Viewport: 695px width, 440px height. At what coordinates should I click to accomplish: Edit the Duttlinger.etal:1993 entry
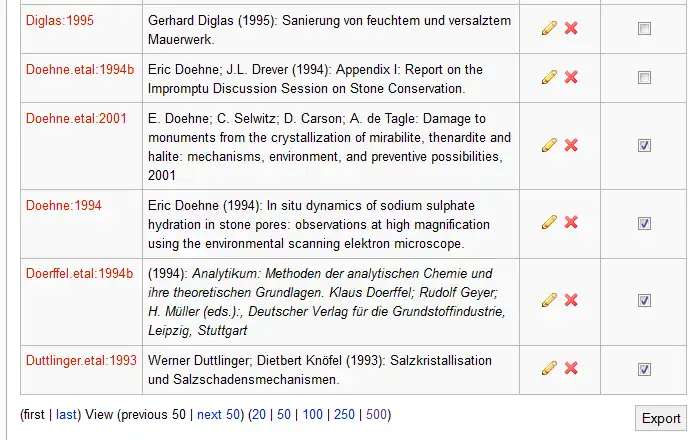pos(549,368)
